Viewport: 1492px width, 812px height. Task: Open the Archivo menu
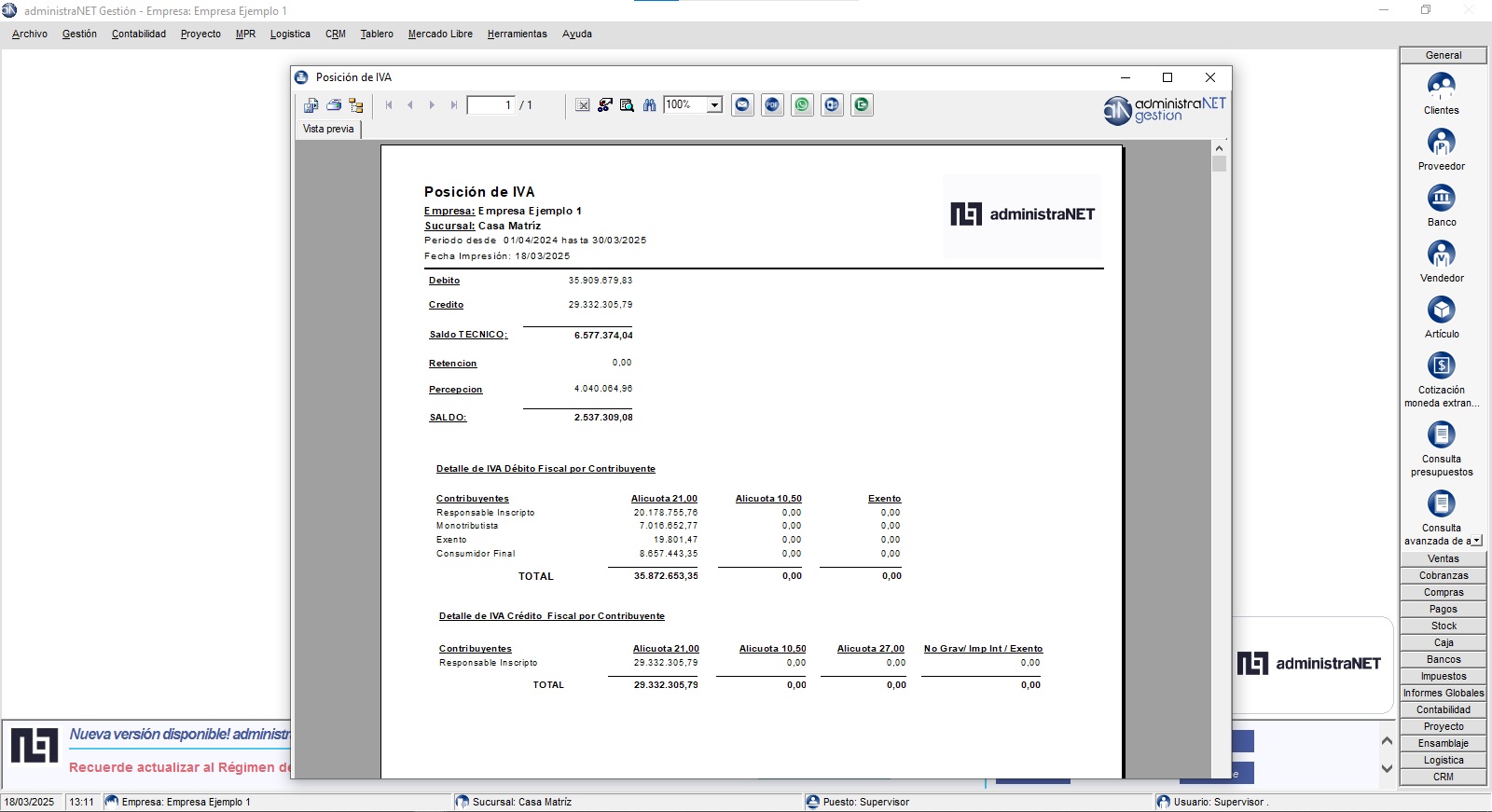point(30,34)
